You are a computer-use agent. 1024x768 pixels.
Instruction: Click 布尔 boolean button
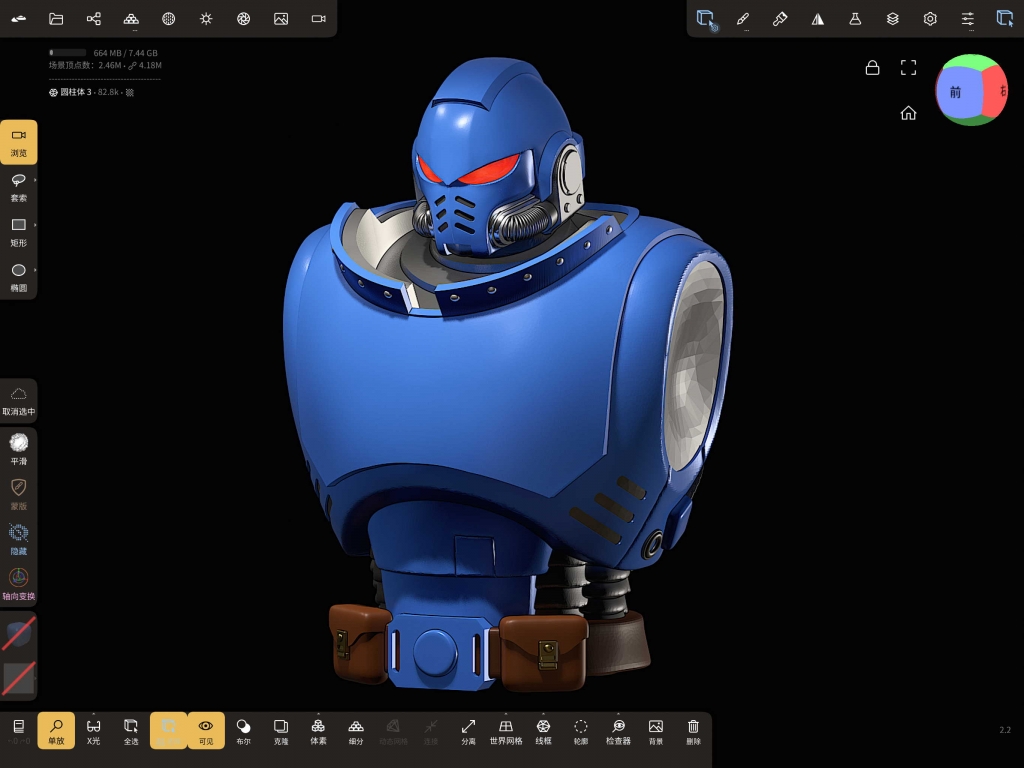click(244, 731)
